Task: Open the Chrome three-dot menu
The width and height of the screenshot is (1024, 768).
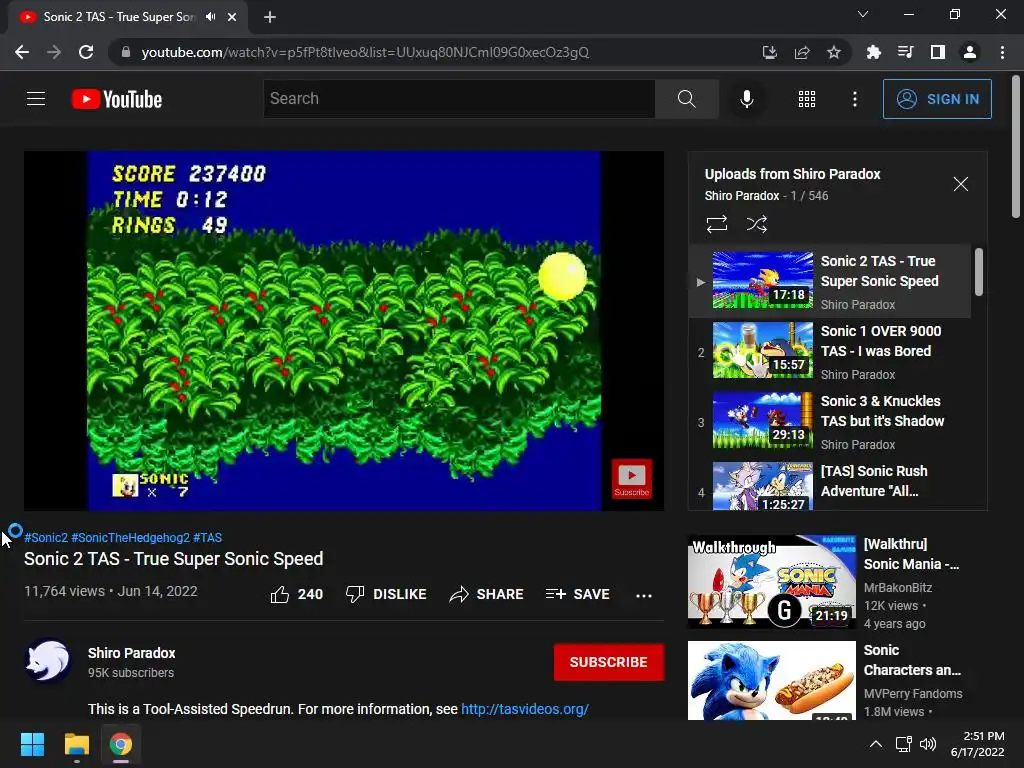Action: pyautogui.click(x=1002, y=52)
